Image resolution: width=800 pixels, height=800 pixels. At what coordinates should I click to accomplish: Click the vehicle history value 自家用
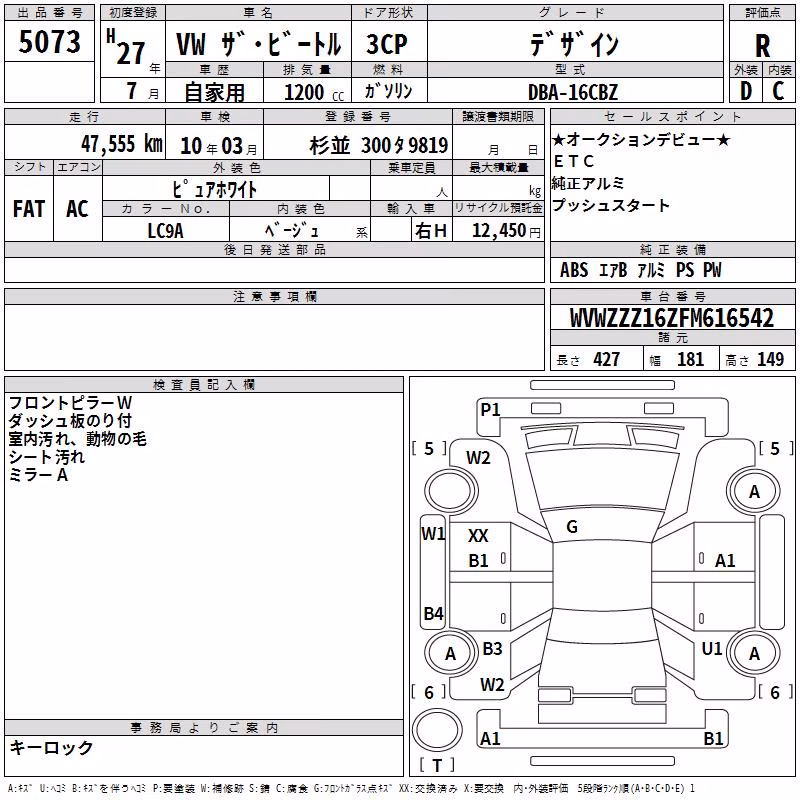[x=214, y=92]
